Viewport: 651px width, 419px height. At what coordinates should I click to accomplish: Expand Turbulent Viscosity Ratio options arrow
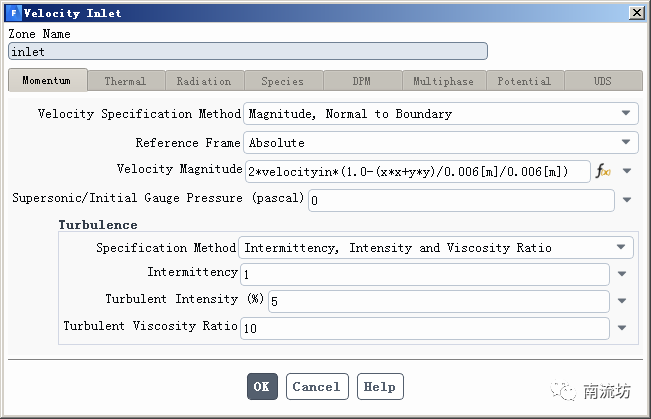622,328
